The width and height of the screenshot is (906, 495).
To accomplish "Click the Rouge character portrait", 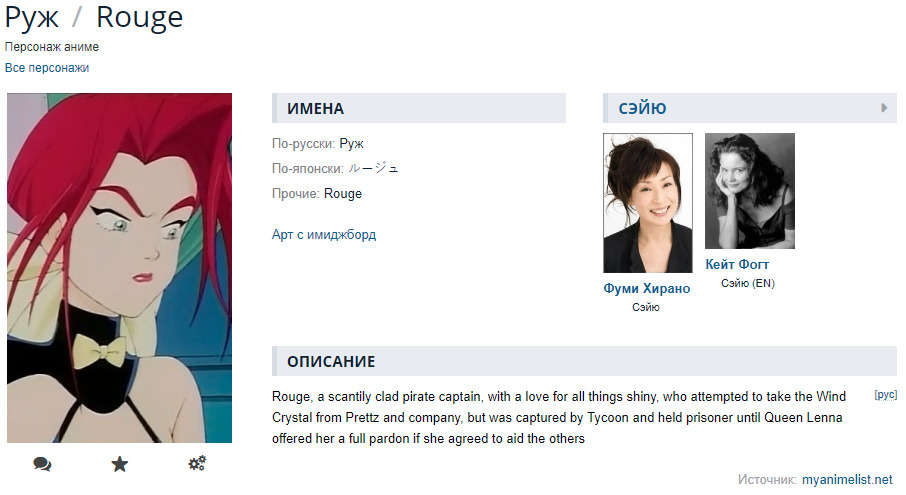I will [x=119, y=267].
